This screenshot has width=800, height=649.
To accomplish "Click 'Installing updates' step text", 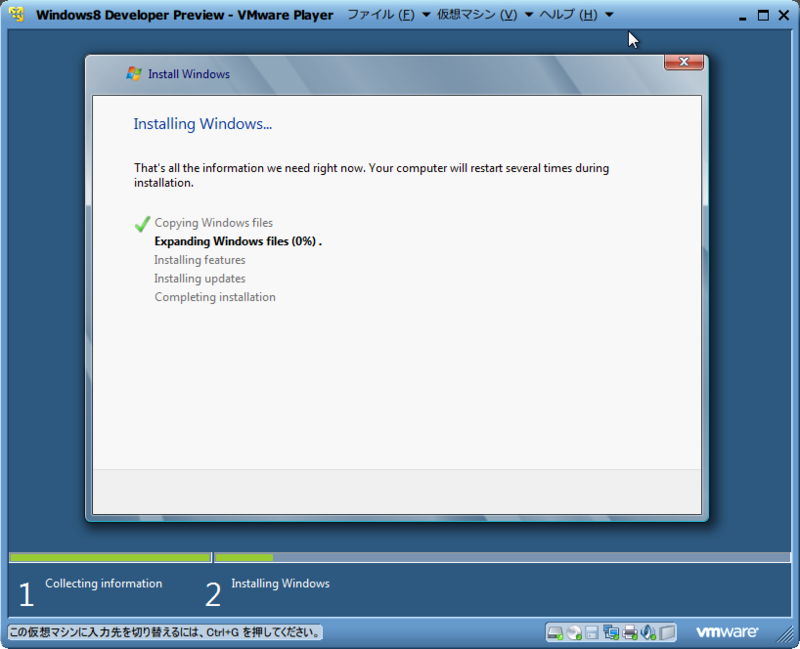I will (x=199, y=279).
